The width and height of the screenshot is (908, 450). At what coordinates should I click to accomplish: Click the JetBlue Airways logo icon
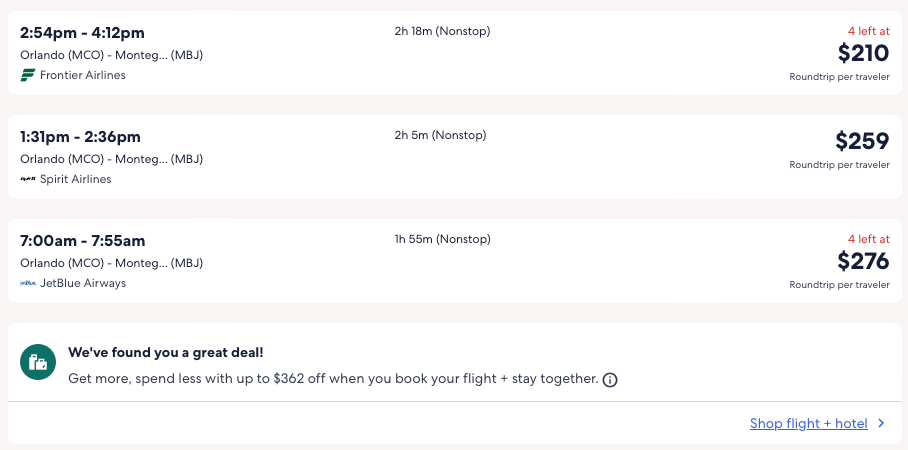tap(28, 283)
